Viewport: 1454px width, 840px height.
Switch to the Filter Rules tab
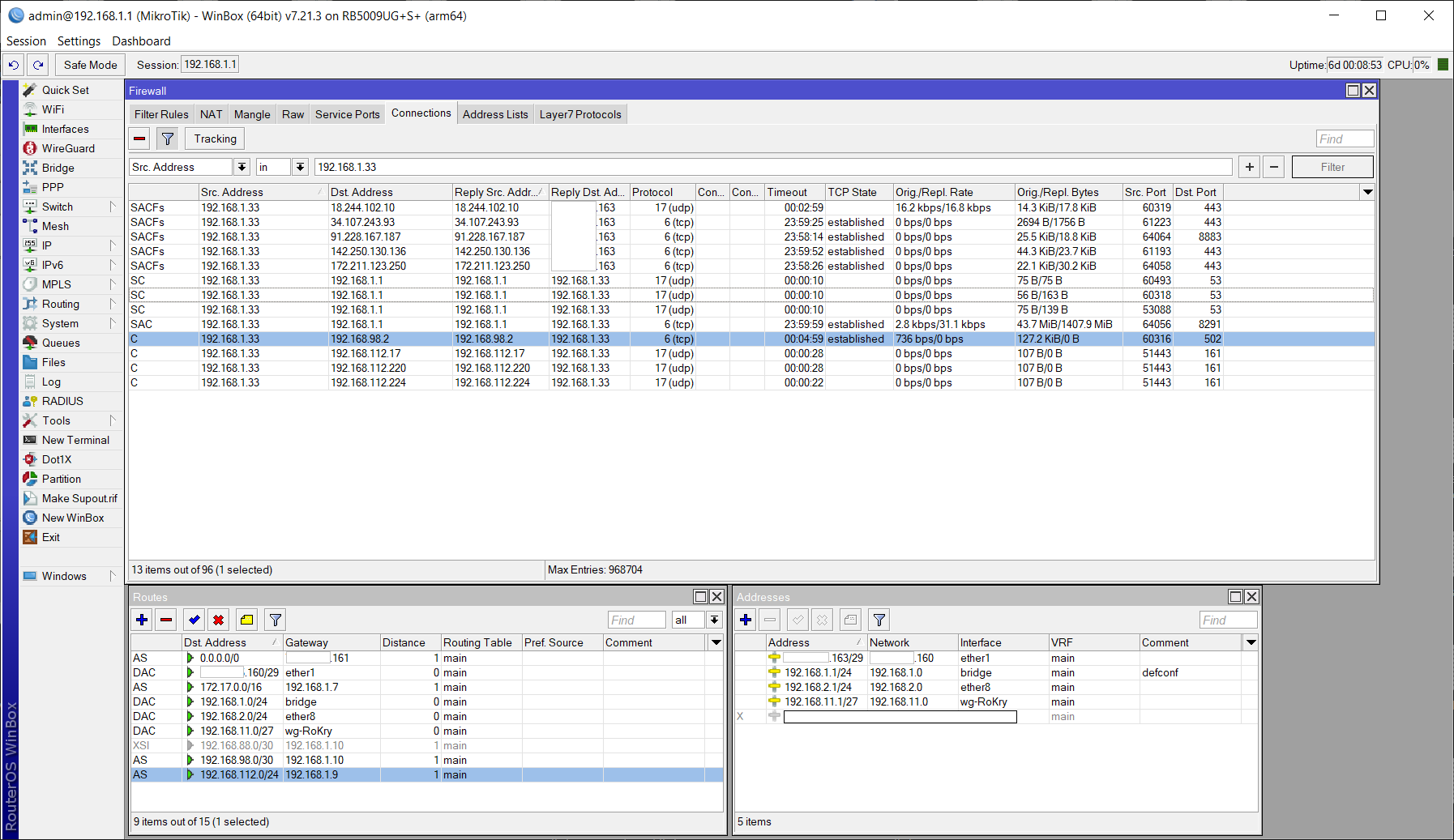click(161, 114)
